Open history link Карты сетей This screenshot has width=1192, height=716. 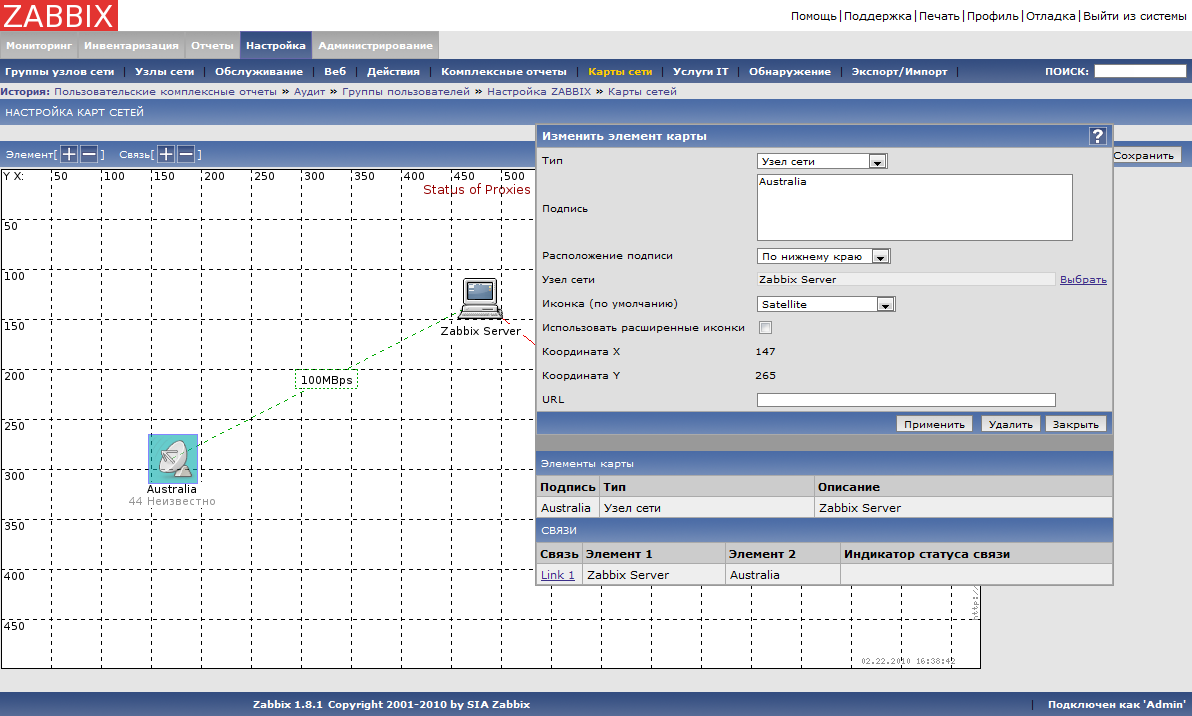[642, 91]
